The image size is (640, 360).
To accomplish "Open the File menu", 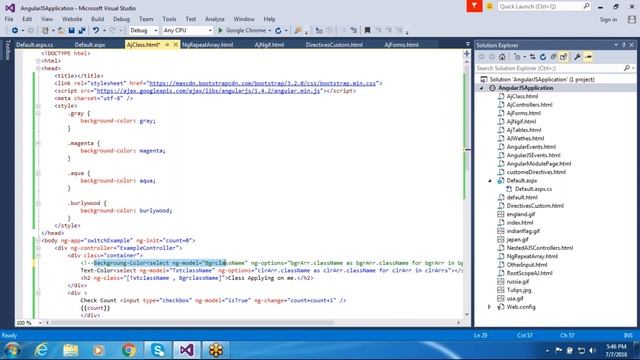I will point(9,19).
